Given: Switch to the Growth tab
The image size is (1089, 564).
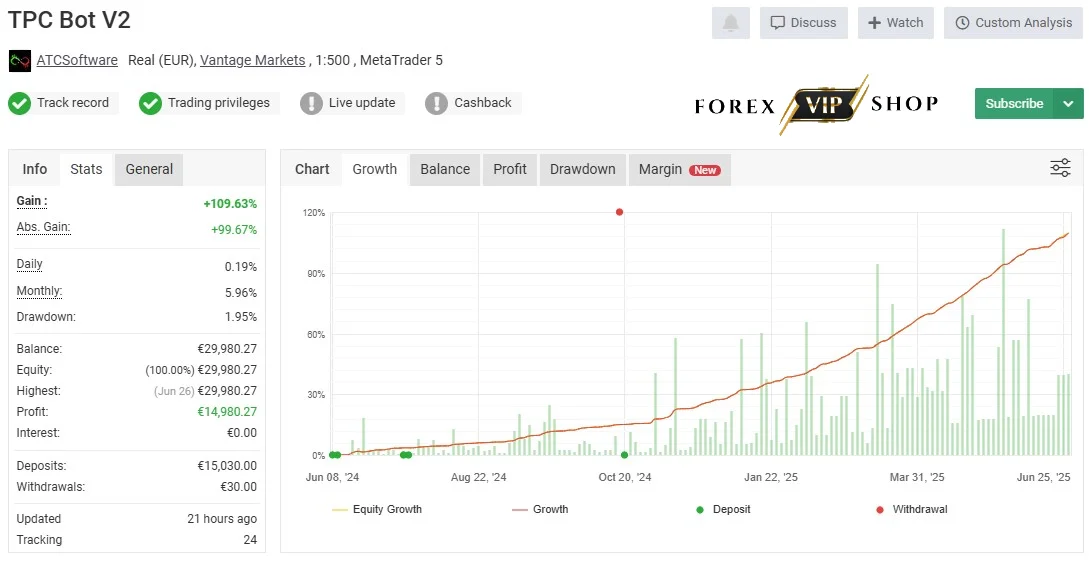Looking at the screenshot, I should pyautogui.click(x=374, y=169).
